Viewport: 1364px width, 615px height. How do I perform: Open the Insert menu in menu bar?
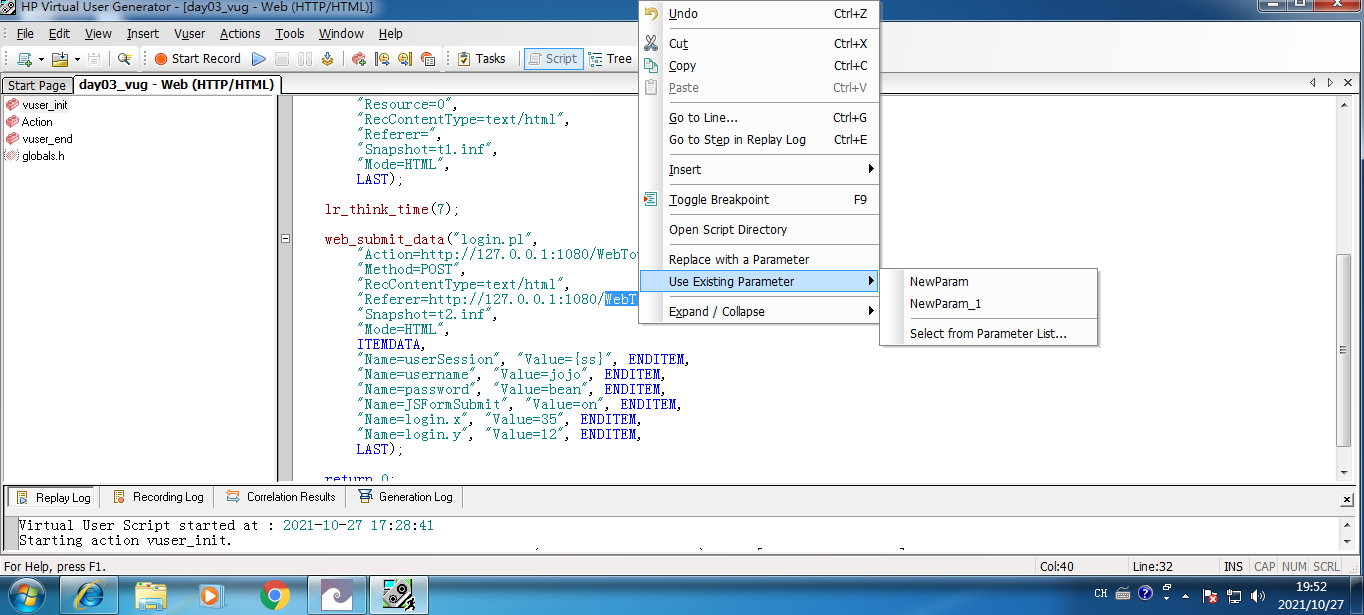pyautogui.click(x=143, y=34)
